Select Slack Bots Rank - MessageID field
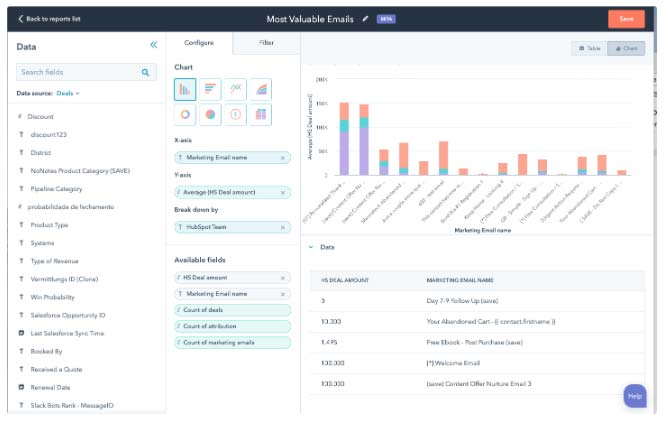668x426 pixels. [72, 406]
